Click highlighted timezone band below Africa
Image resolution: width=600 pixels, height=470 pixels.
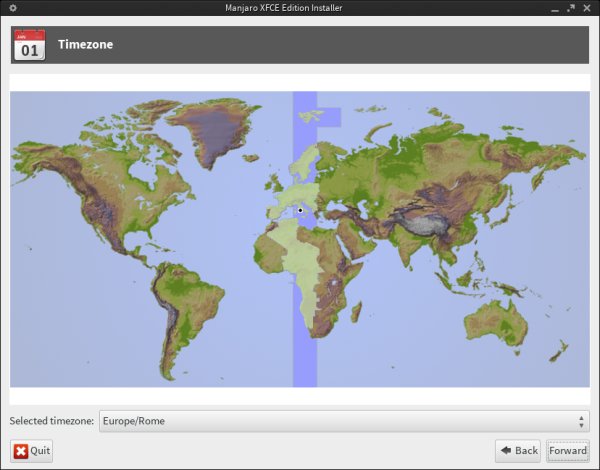[x=305, y=360]
